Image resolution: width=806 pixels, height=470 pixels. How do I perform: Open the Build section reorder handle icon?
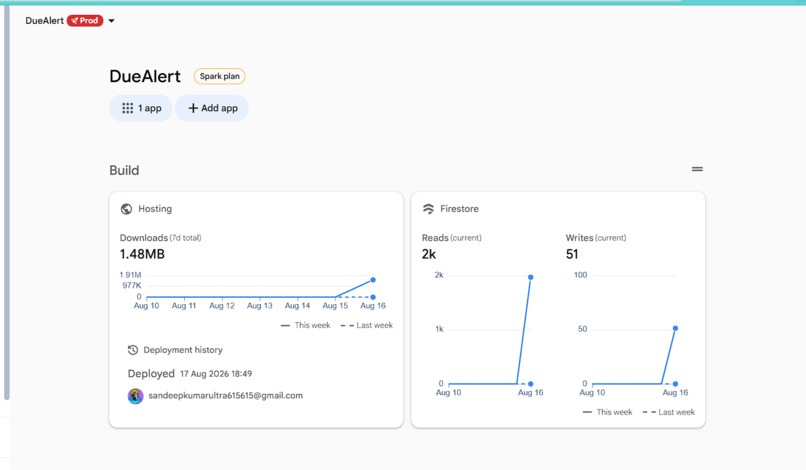[697, 169]
